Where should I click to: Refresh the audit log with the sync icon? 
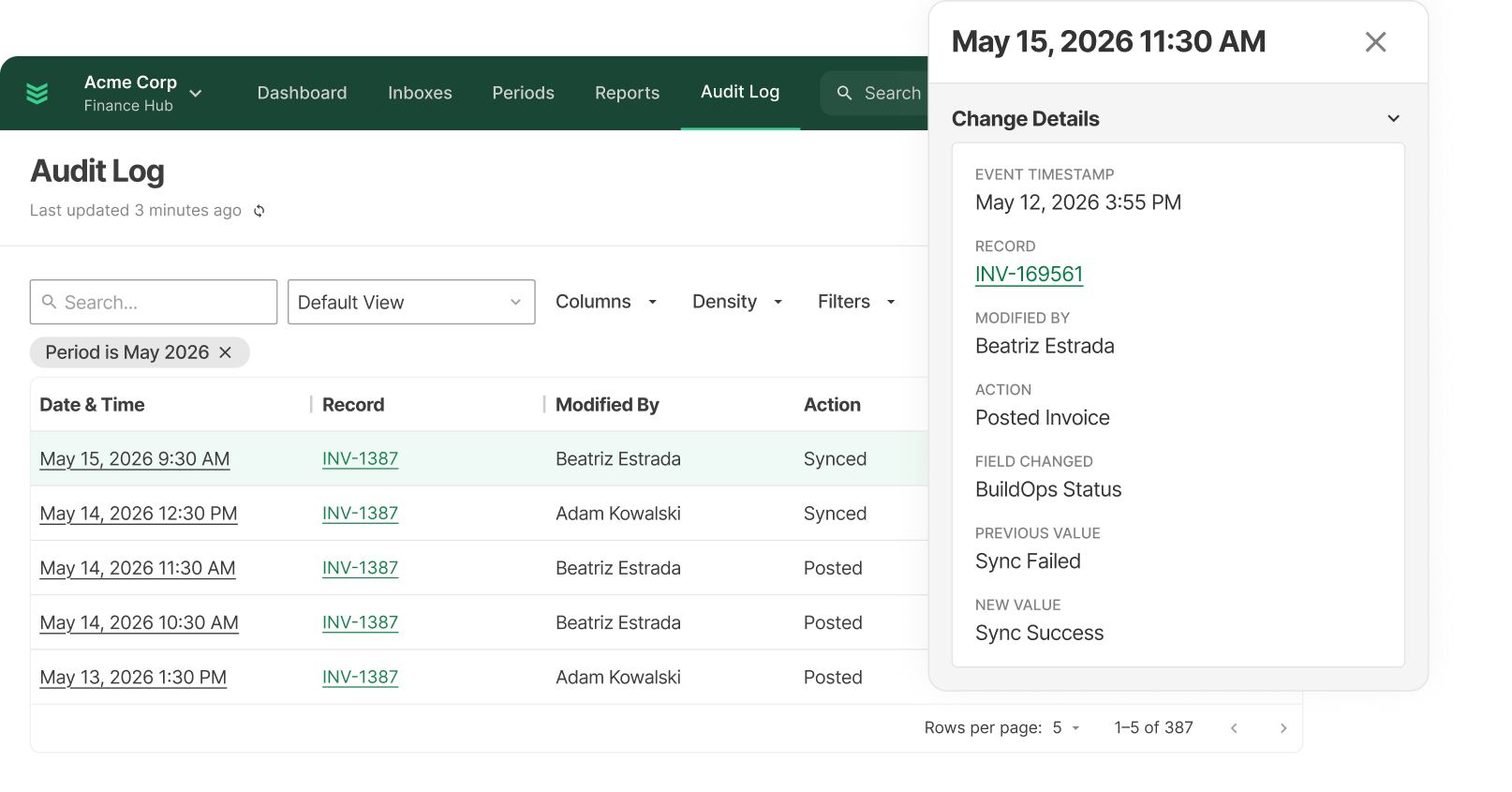(259, 211)
